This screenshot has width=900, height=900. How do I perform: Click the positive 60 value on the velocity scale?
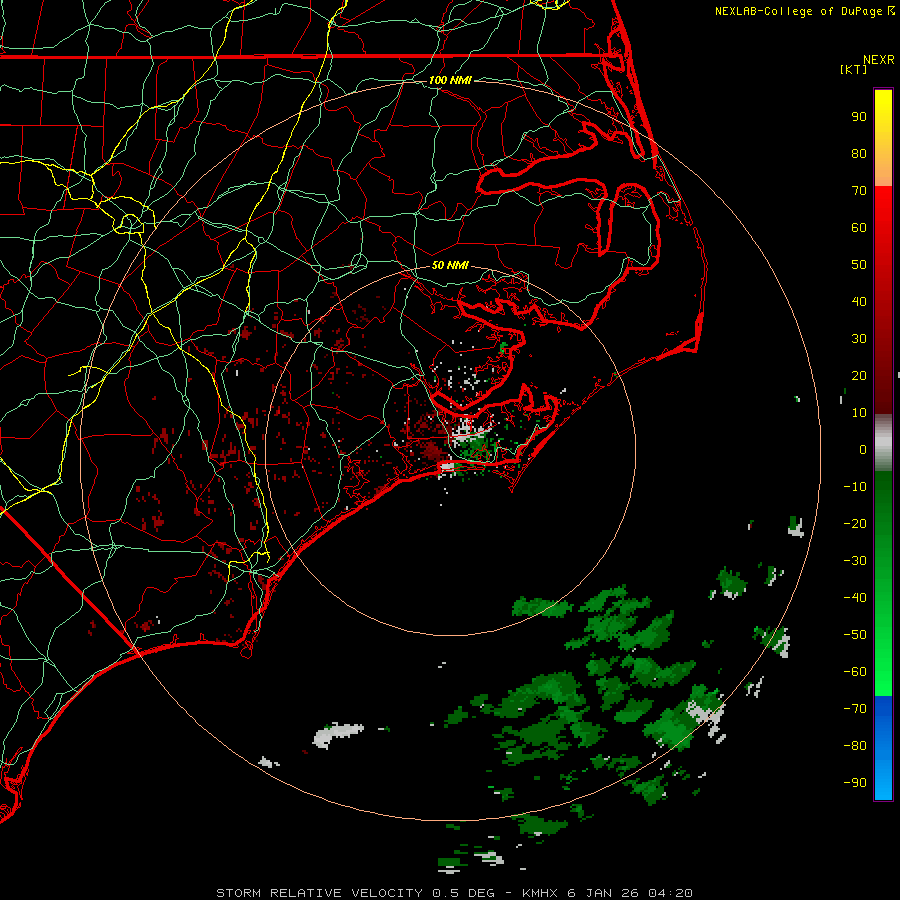pyautogui.click(x=859, y=227)
